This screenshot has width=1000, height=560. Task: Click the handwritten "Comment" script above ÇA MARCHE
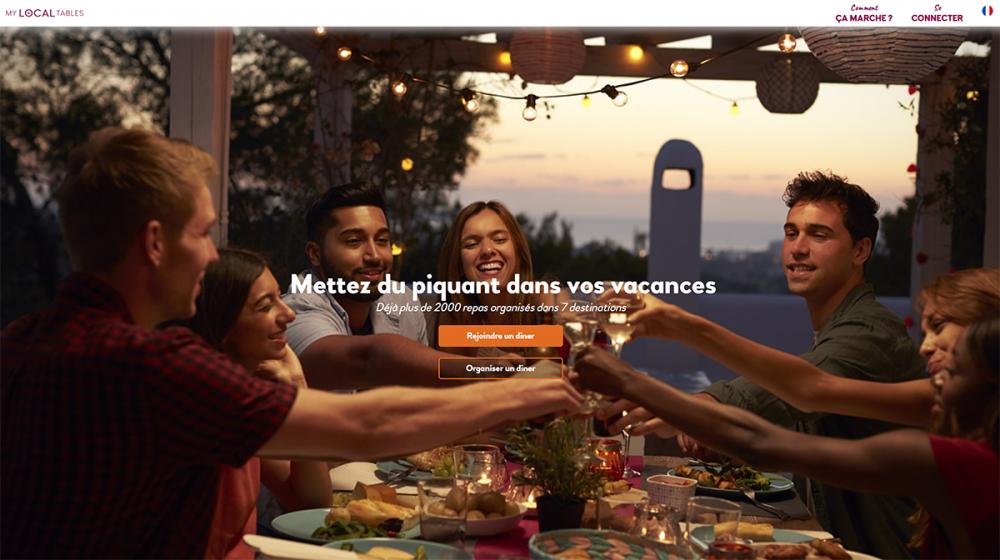point(864,8)
